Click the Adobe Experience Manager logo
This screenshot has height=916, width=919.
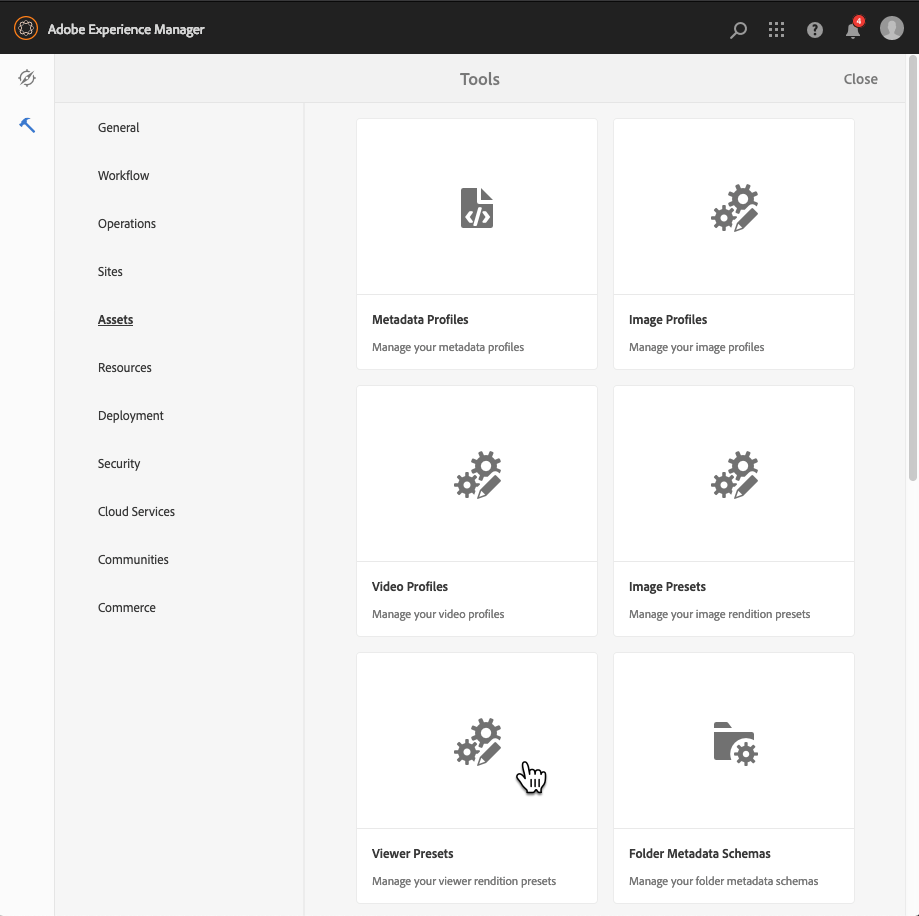(25, 28)
